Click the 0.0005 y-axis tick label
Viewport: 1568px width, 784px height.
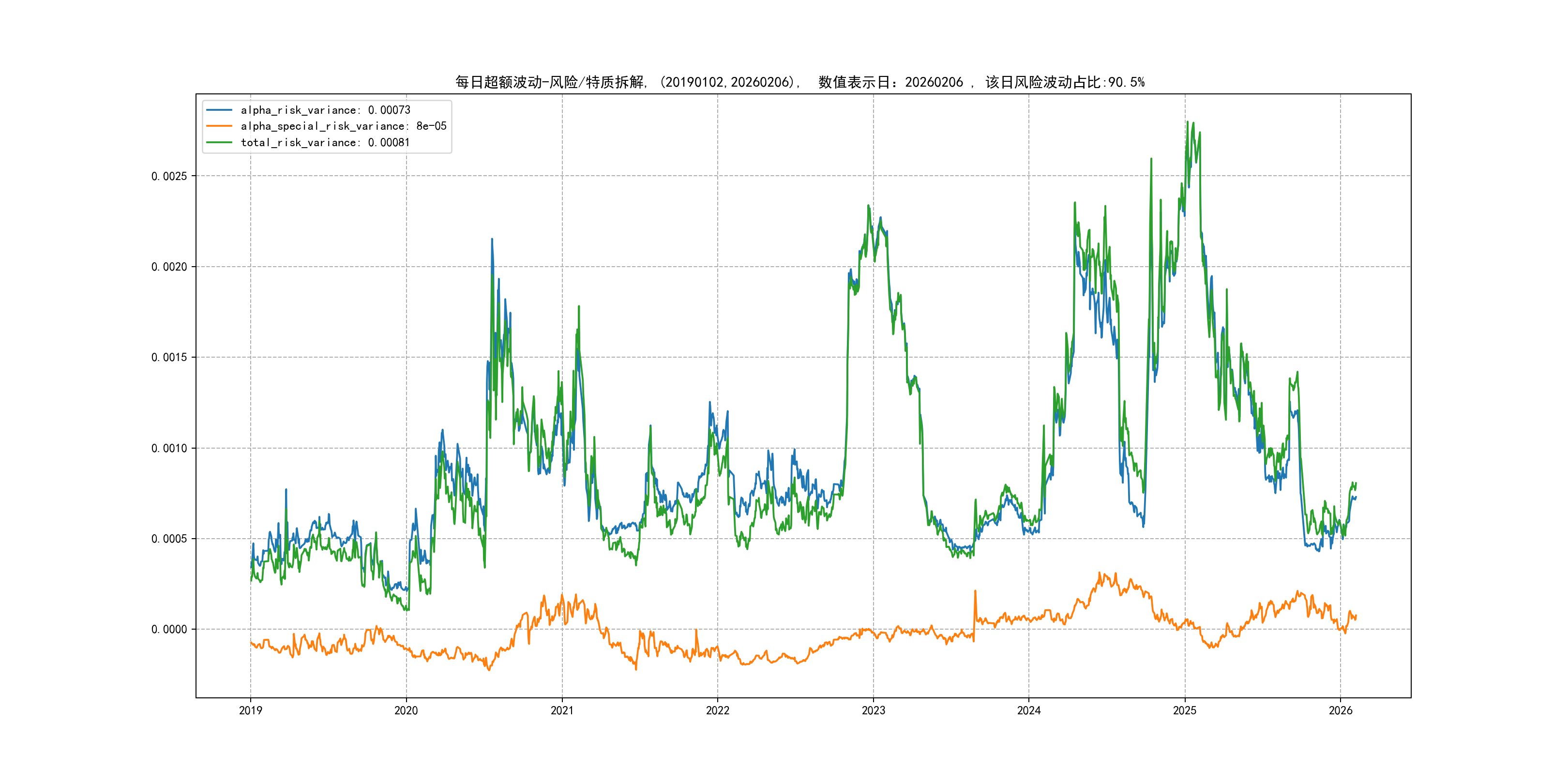point(169,539)
